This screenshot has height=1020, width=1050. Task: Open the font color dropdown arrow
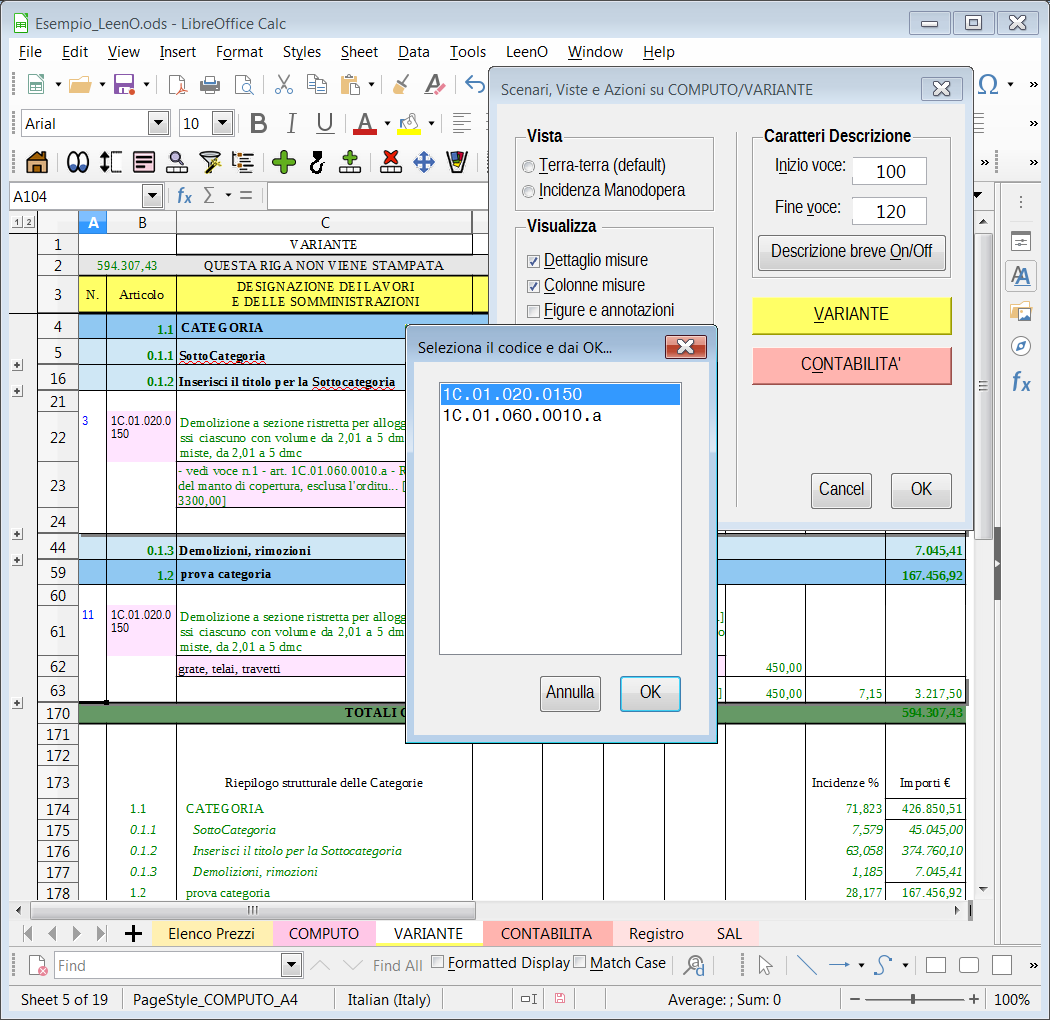pyautogui.click(x=387, y=124)
